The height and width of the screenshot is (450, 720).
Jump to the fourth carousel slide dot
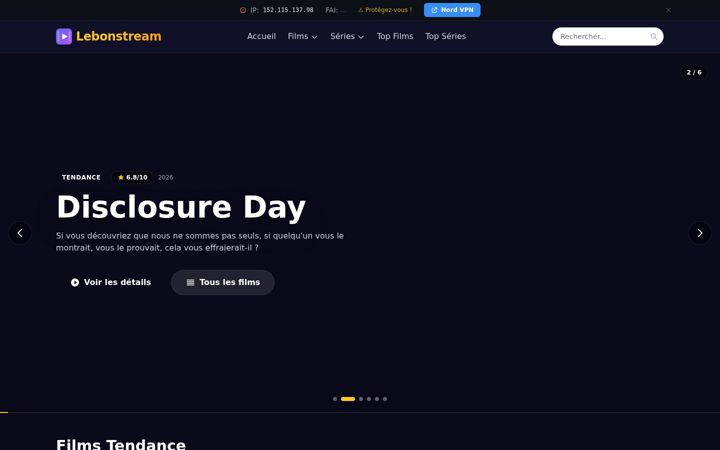(x=369, y=399)
